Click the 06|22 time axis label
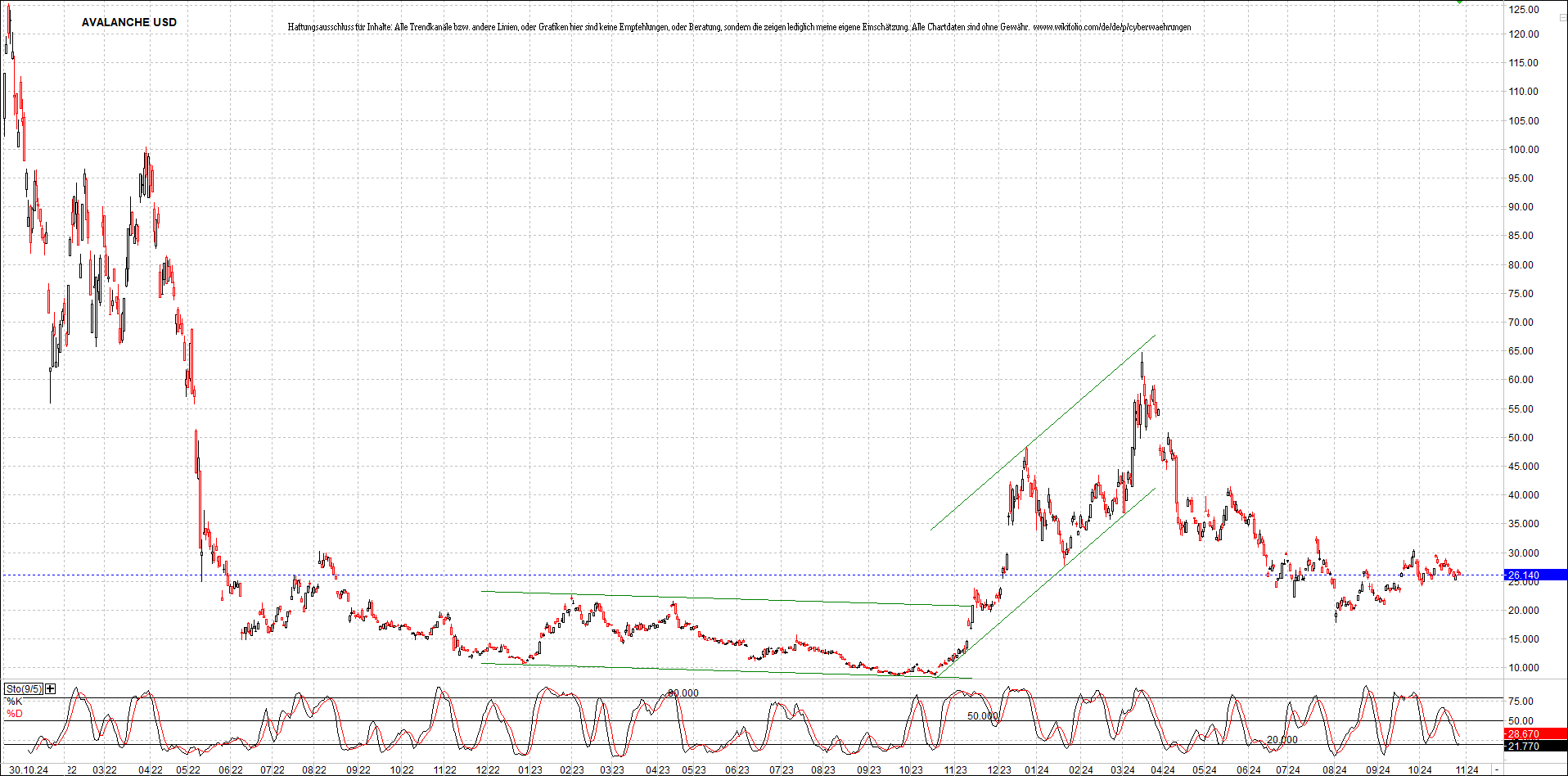This screenshot has height=776, width=1568. (231, 770)
